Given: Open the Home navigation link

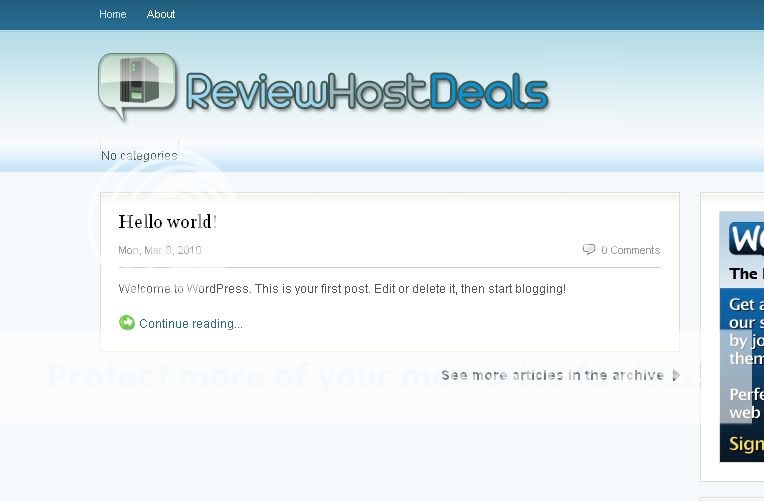Looking at the screenshot, I should [x=113, y=14].
